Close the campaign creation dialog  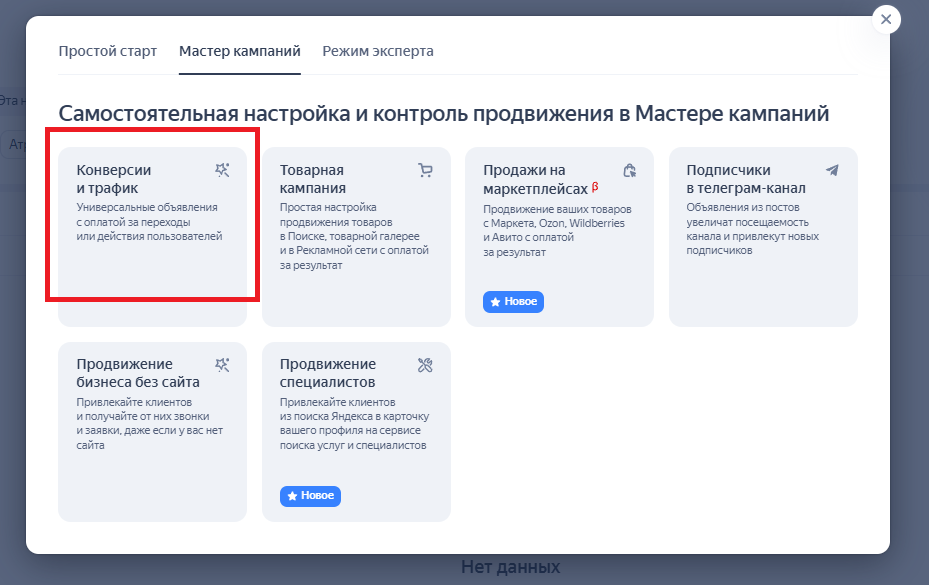click(885, 19)
